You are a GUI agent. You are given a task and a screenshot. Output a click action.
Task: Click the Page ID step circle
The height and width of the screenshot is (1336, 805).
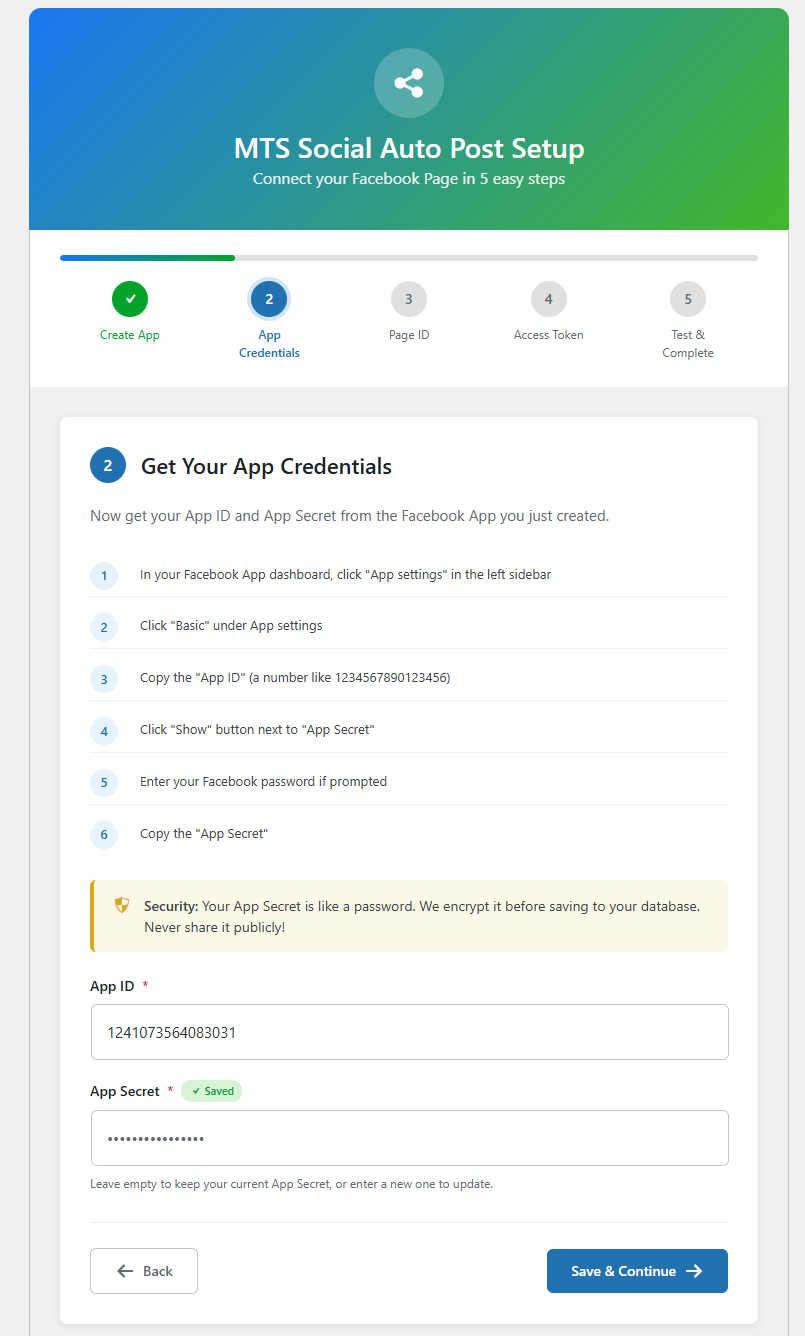click(x=408, y=298)
